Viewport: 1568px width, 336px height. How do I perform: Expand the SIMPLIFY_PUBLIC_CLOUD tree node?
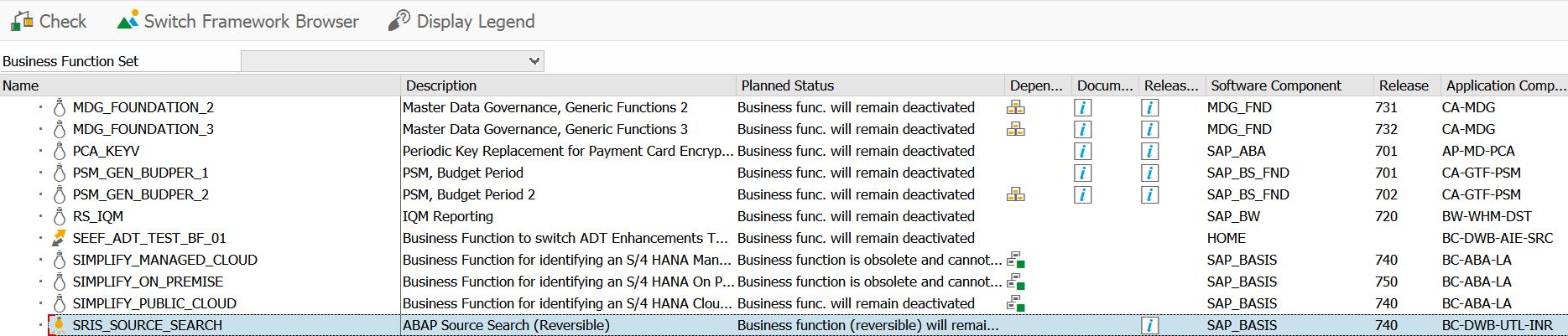39,303
